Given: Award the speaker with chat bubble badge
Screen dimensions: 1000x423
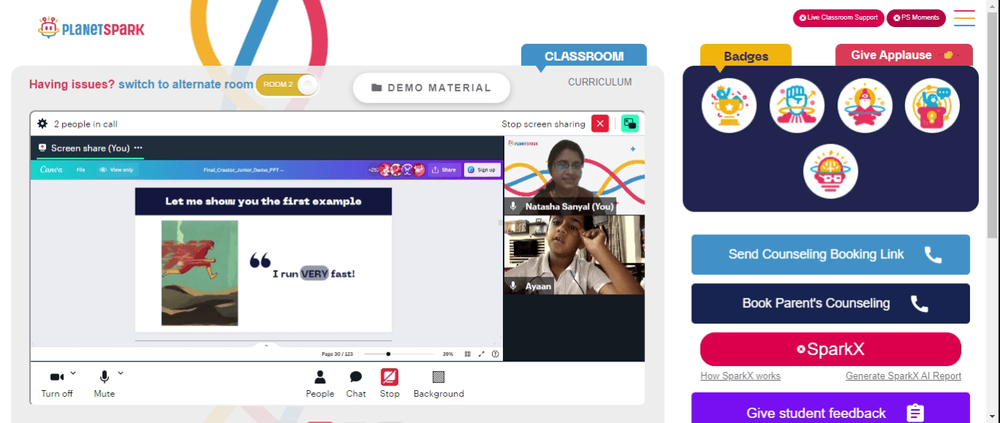Looking at the screenshot, I should tap(932, 105).
